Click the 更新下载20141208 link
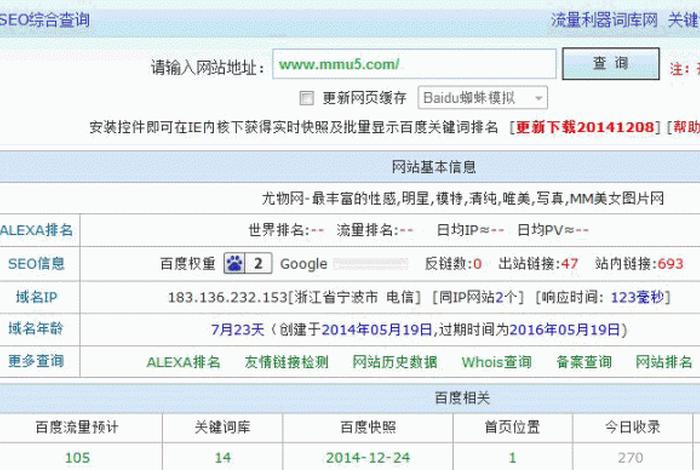This screenshot has height=470, width=700. point(585,127)
